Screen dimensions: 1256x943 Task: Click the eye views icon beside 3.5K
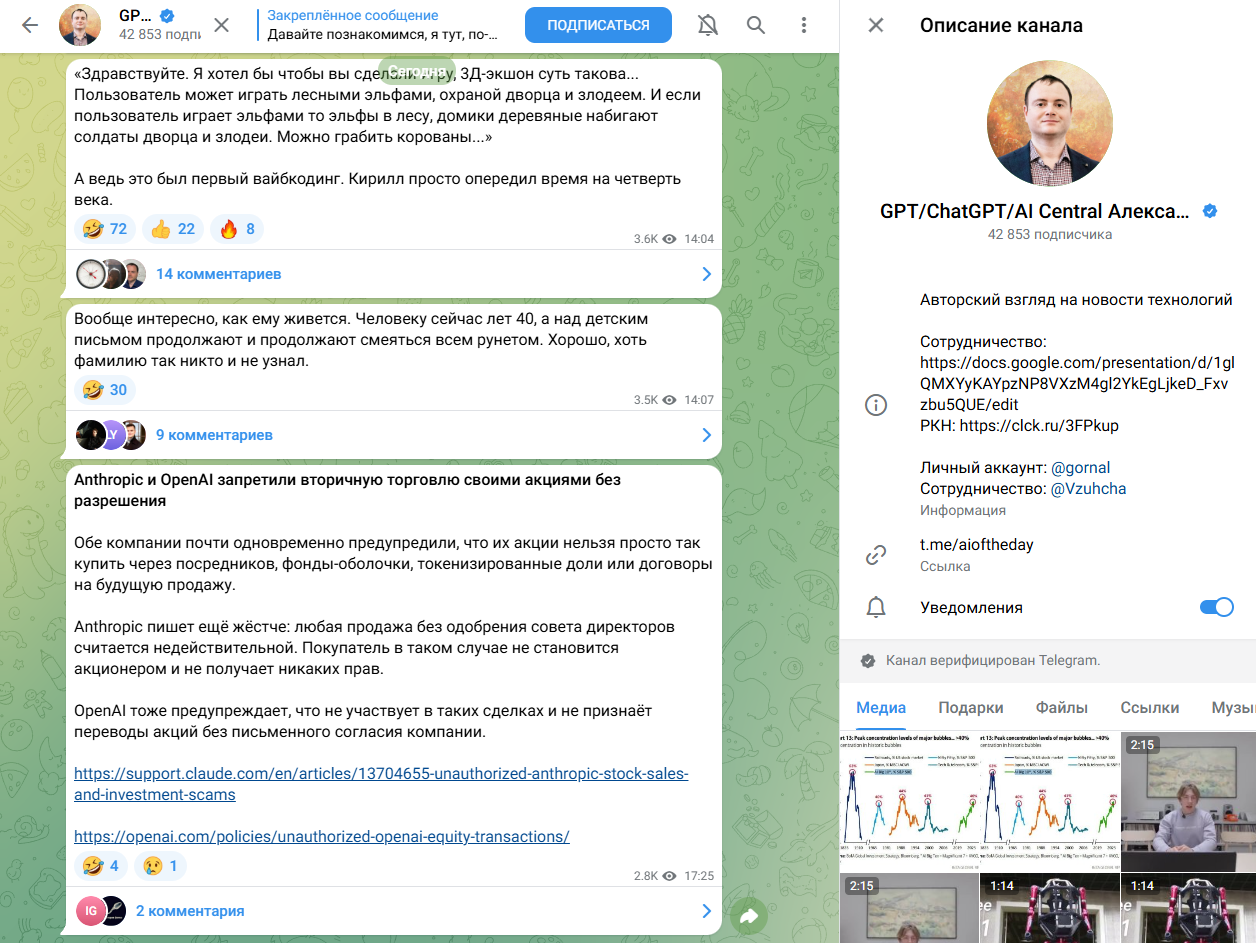670,400
